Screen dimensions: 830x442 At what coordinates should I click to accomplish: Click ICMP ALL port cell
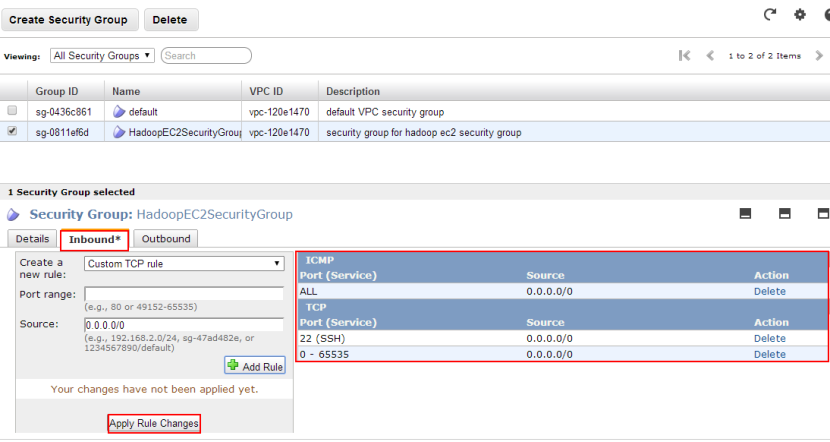[x=308, y=291]
